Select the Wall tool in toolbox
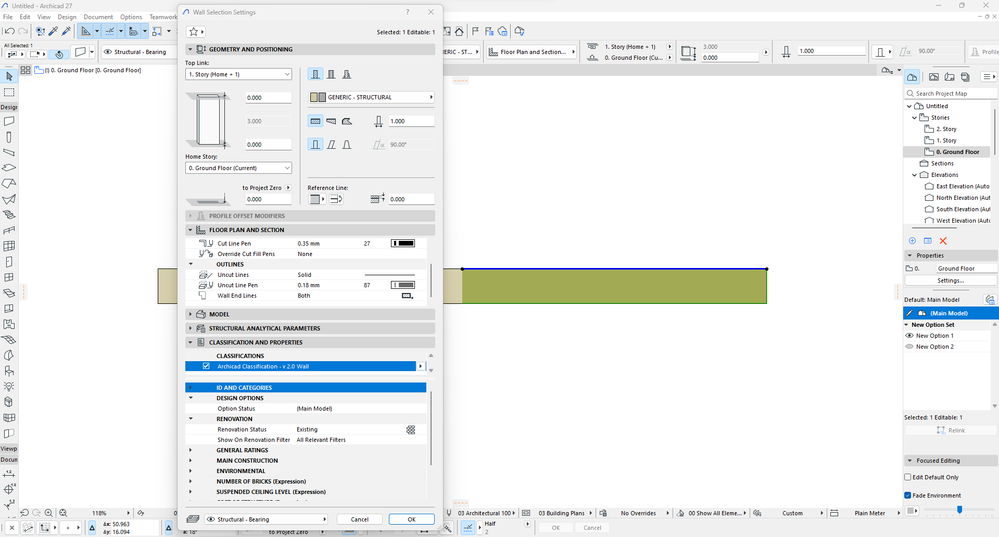This screenshot has width=999, height=537. [9, 121]
